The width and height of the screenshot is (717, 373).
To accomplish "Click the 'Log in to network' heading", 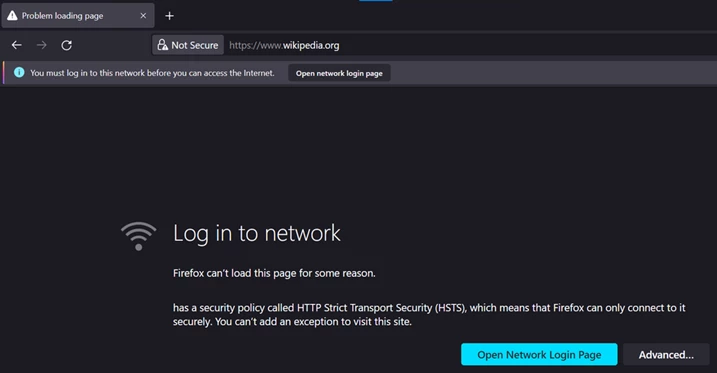I will [257, 234].
